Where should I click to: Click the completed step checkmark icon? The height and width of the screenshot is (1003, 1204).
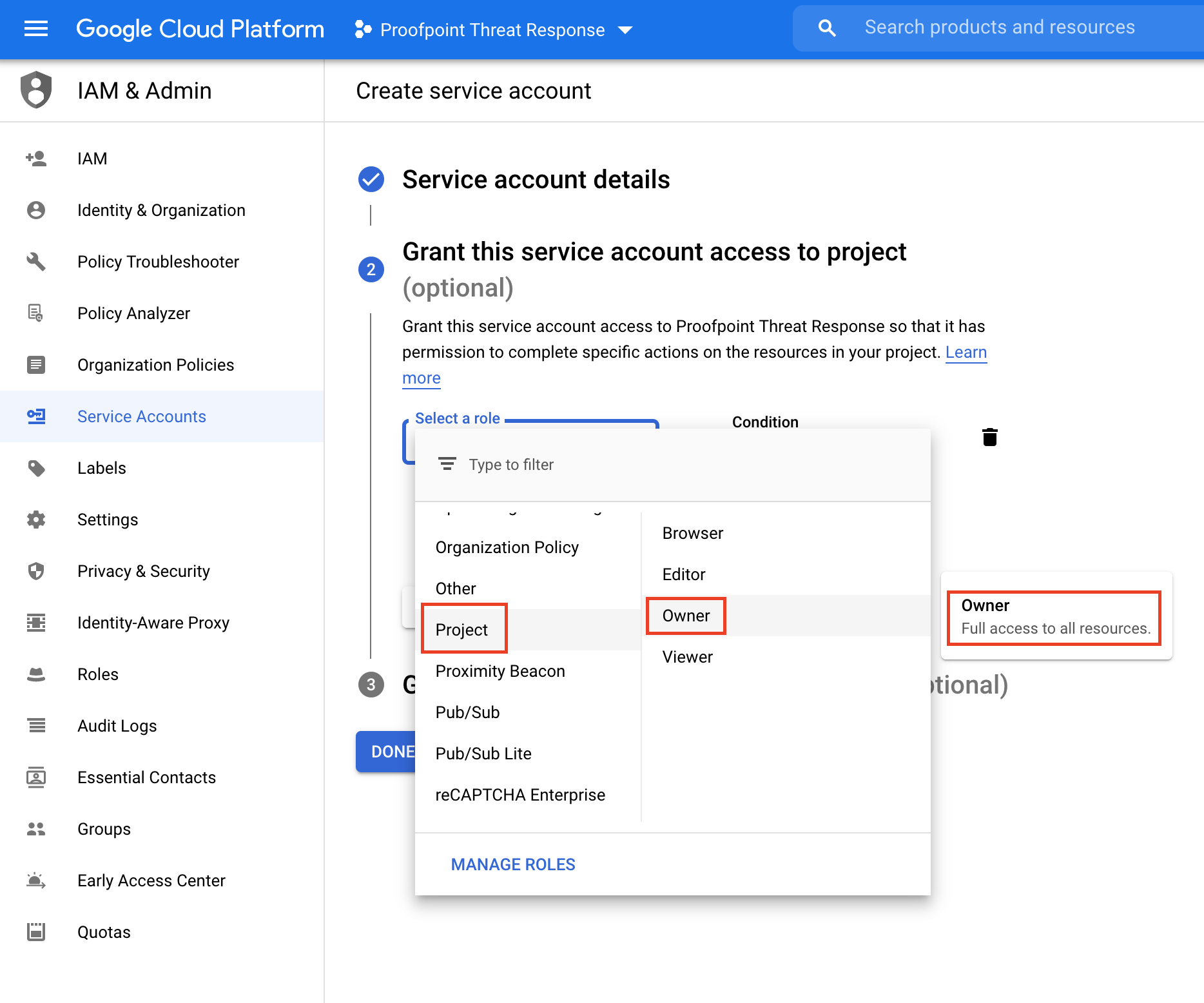pyautogui.click(x=371, y=179)
